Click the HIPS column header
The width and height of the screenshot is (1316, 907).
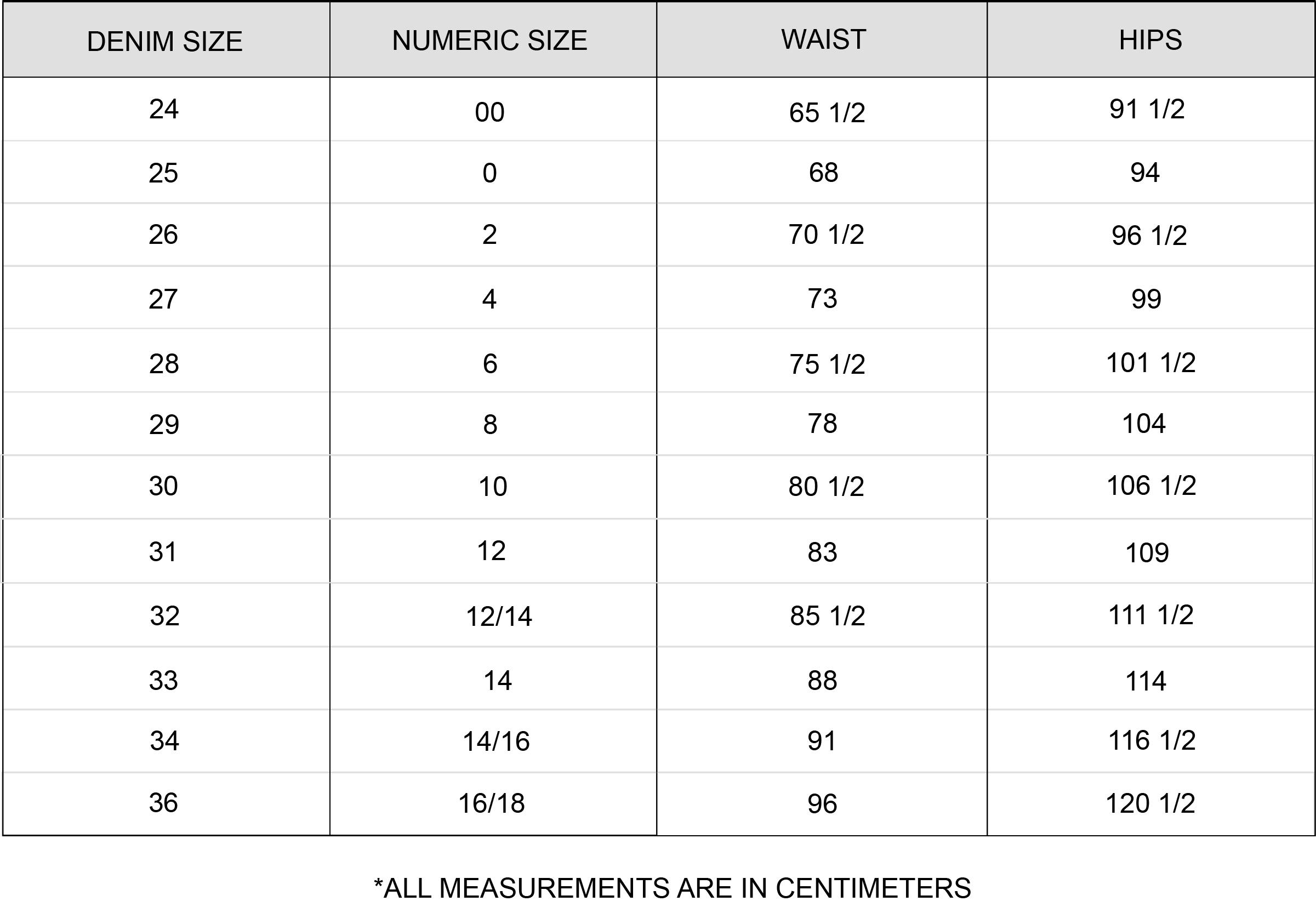coord(1150,40)
